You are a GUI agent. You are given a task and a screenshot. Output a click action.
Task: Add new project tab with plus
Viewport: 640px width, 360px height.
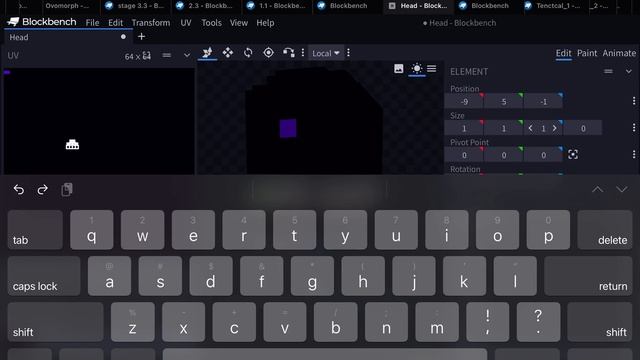pyautogui.click(x=141, y=37)
